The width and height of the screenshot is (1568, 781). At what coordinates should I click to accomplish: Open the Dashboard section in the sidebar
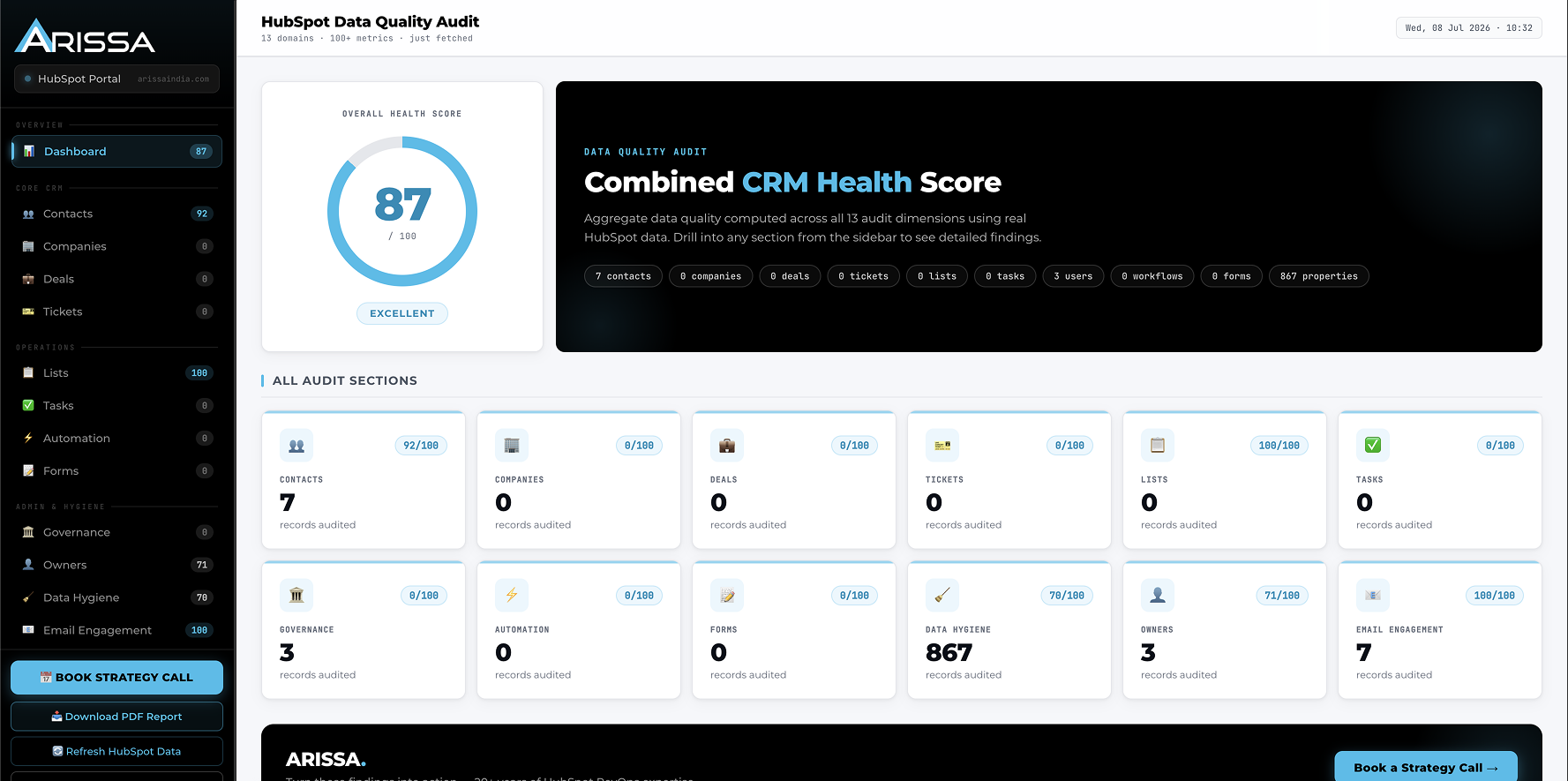116,152
